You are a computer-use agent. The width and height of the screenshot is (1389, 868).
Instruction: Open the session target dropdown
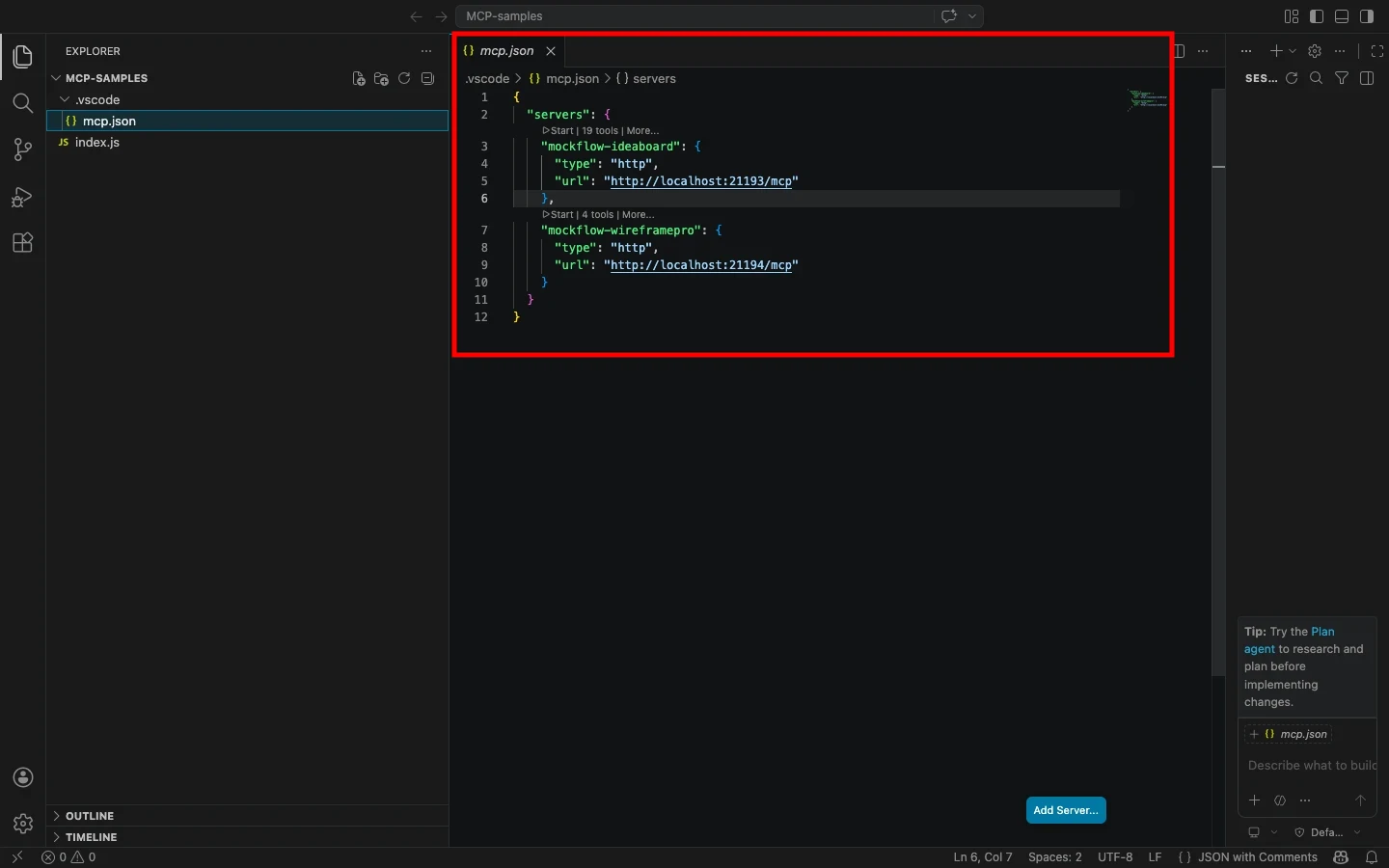[1263, 832]
